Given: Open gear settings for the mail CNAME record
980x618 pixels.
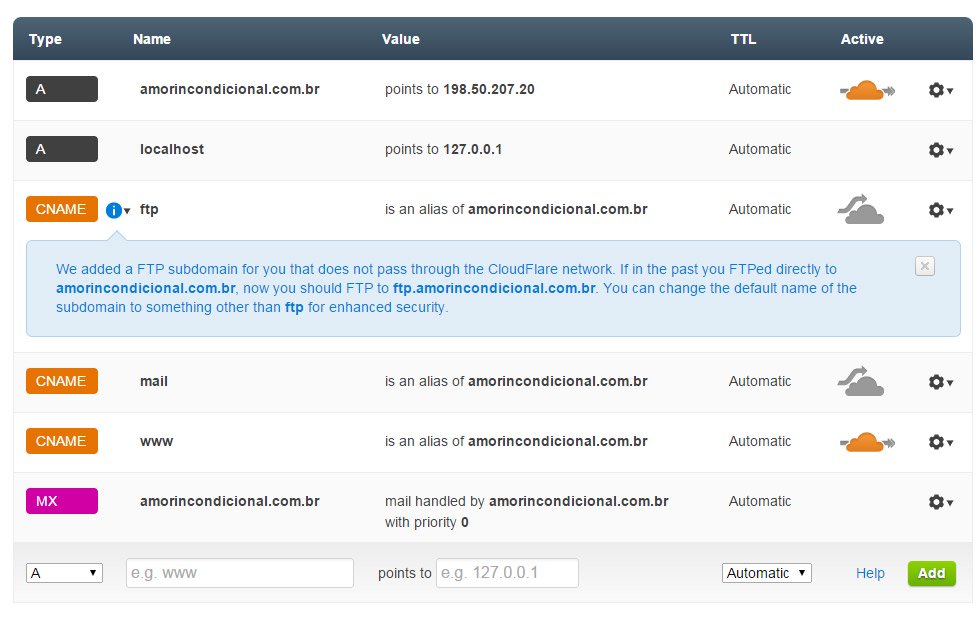Looking at the screenshot, I should [940, 382].
